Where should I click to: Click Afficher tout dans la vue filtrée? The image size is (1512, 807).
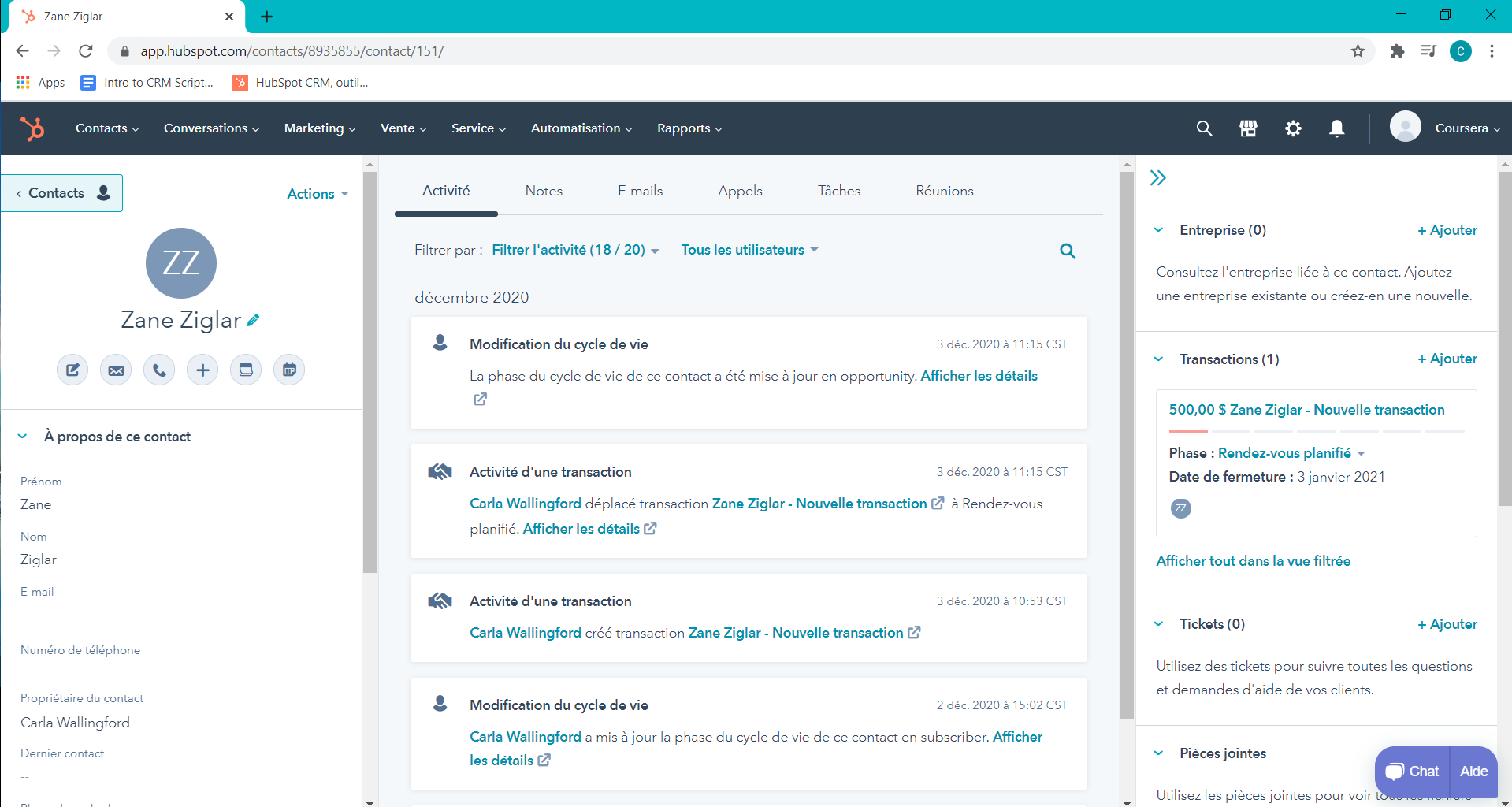click(x=1253, y=561)
